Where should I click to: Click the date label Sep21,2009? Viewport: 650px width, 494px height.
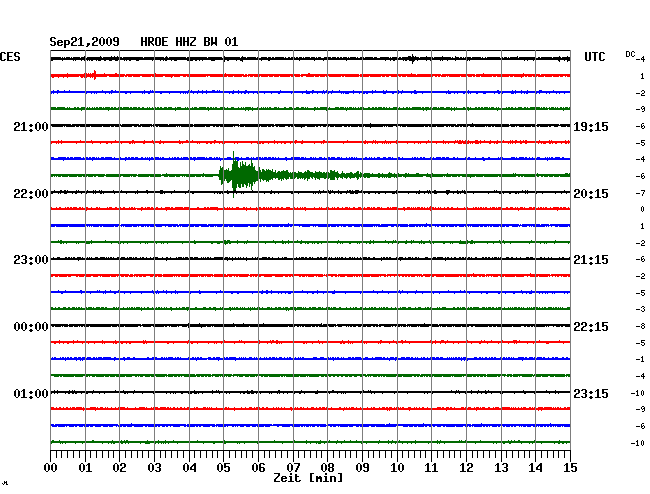click(x=85, y=42)
